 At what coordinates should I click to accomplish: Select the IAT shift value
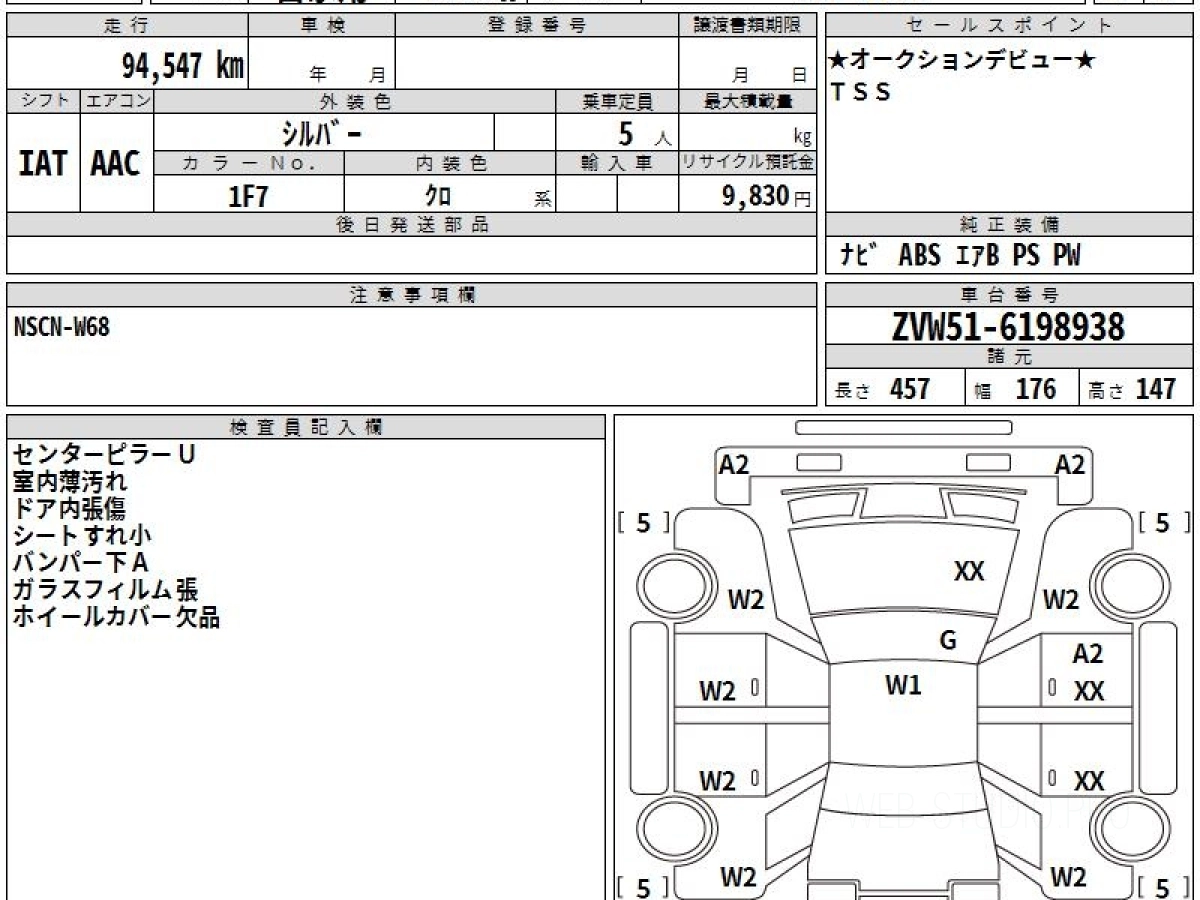click(x=43, y=164)
